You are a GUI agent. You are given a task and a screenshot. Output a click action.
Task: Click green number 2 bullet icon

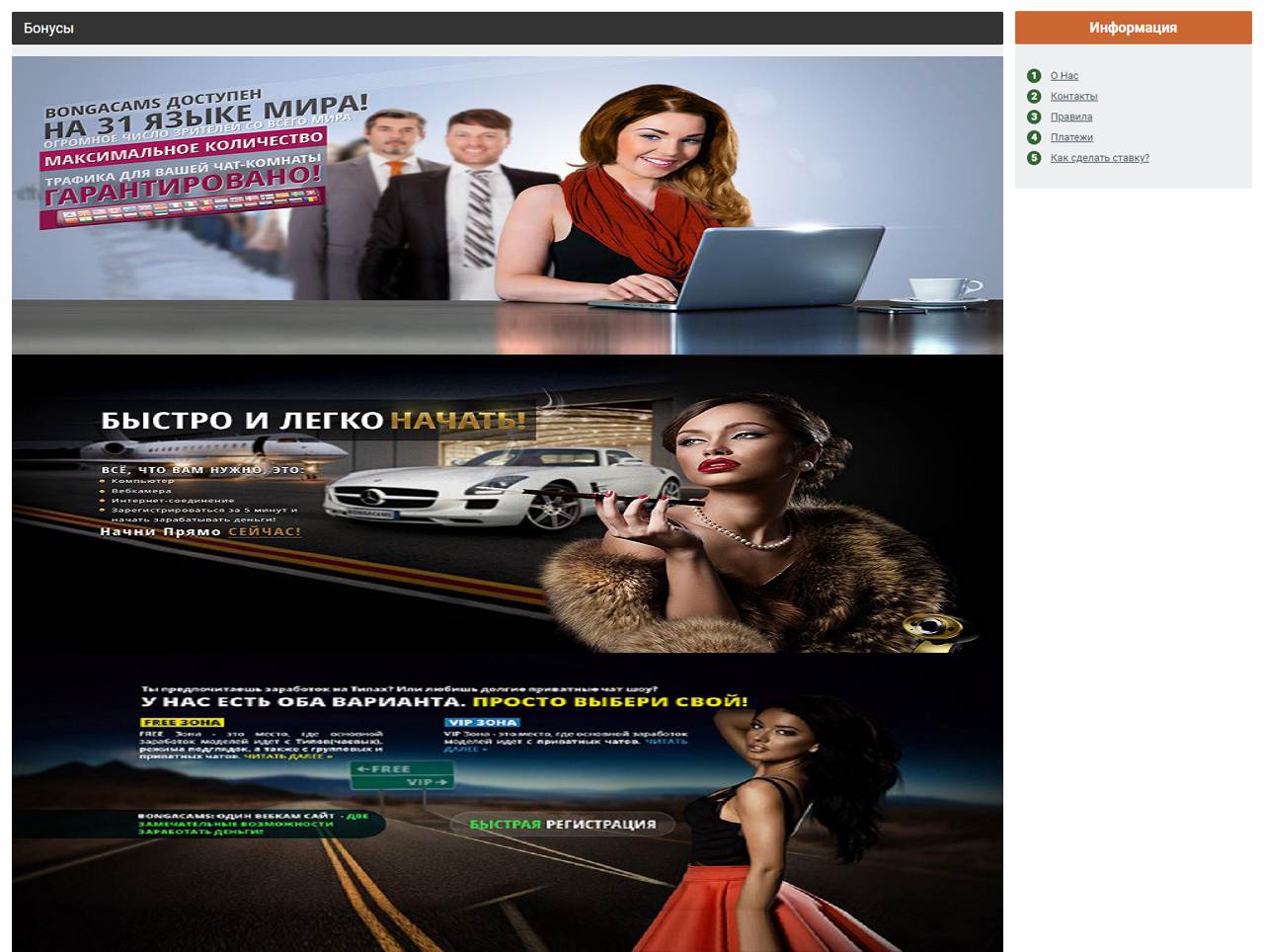(x=1034, y=97)
